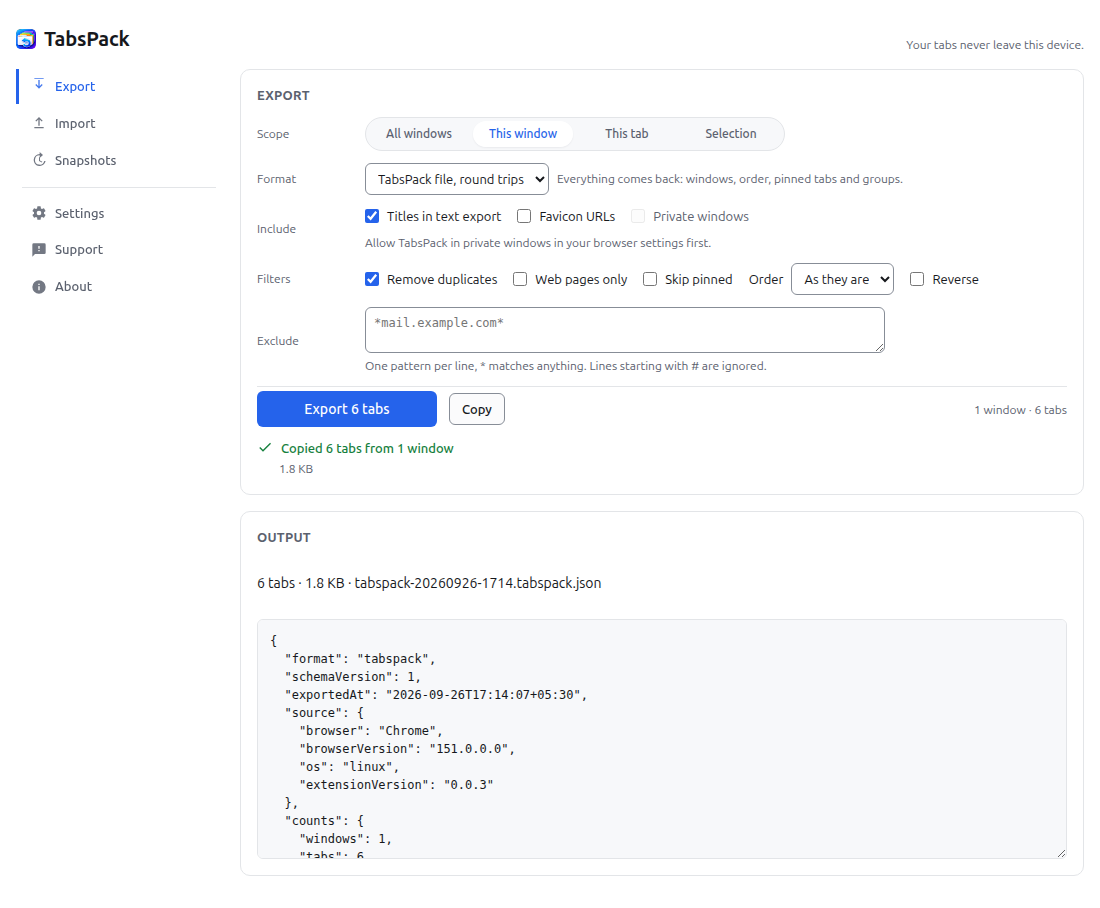Open the Export page in sidebar

pos(117,86)
